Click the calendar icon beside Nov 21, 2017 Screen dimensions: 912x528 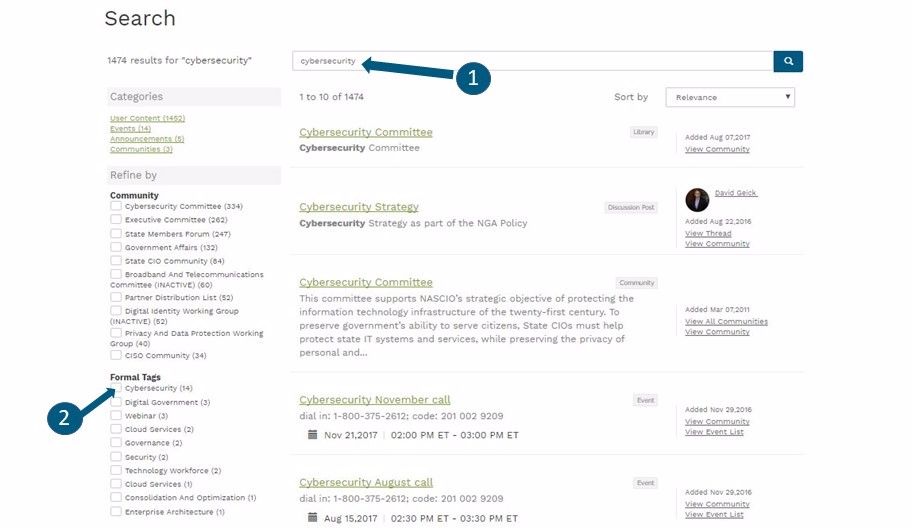[x=312, y=434]
